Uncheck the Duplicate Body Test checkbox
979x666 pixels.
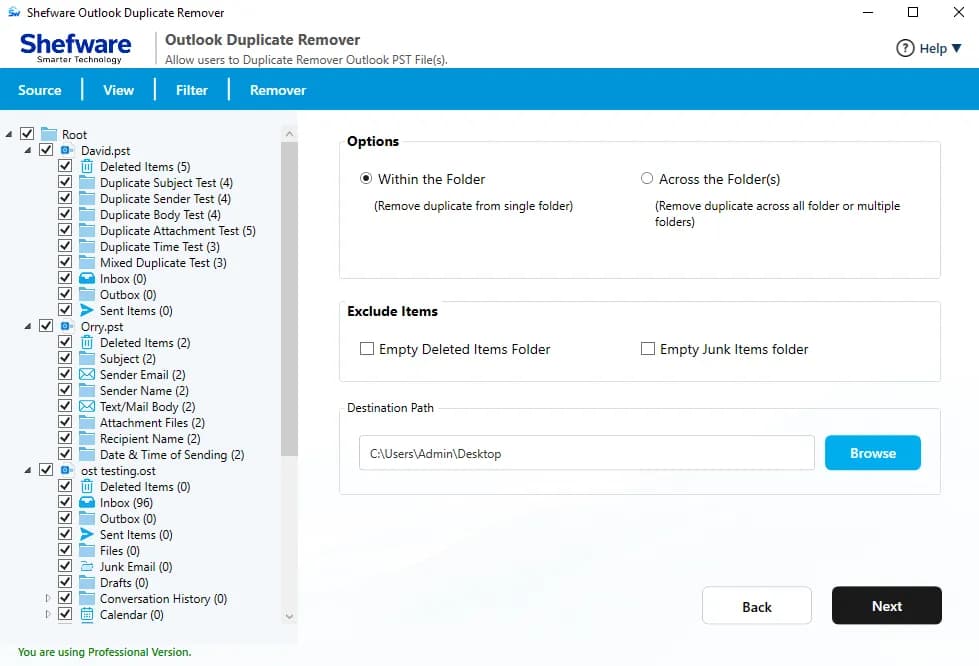point(65,214)
